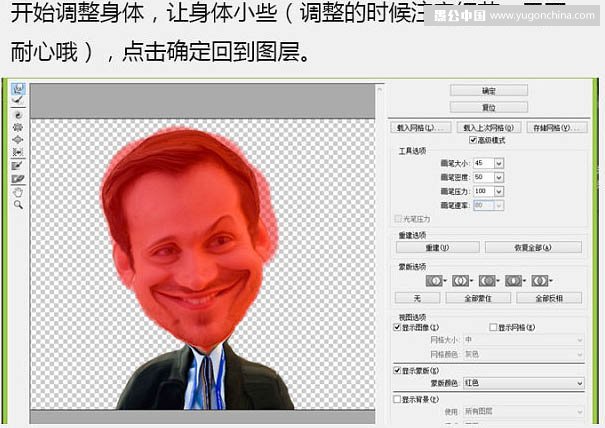Click the 载入上次网格 button
The image size is (605, 428).
click(489, 128)
